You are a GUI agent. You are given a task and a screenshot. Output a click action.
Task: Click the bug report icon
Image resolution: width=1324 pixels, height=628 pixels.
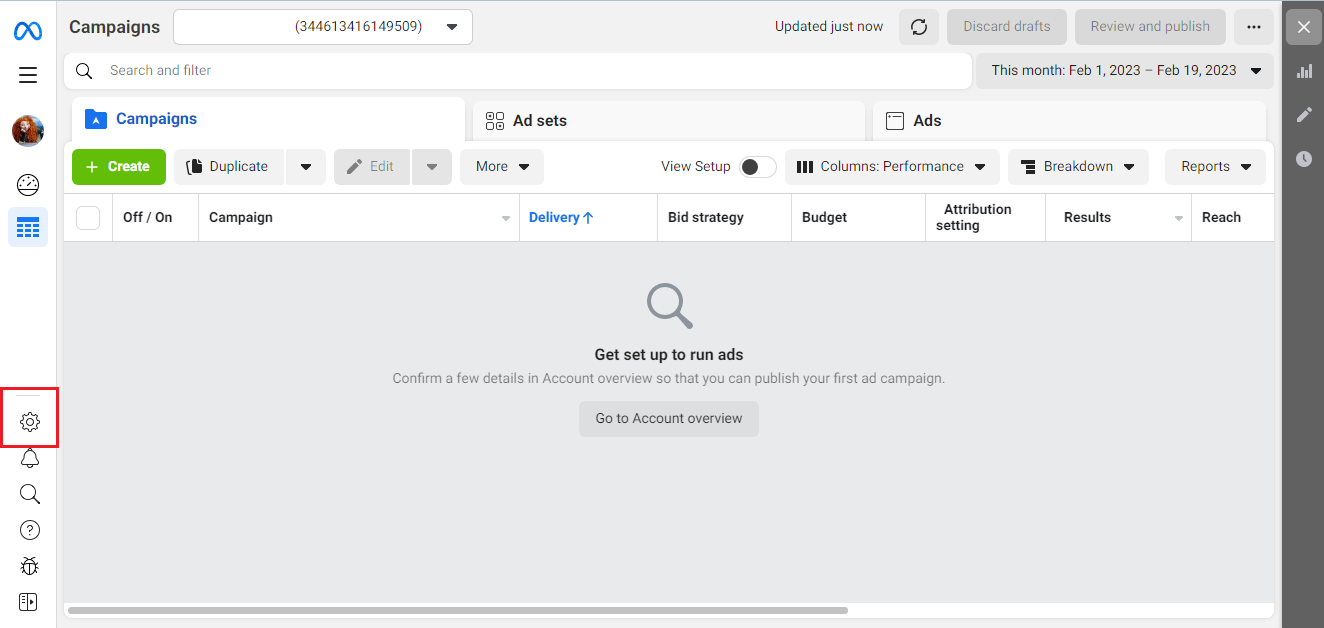click(x=30, y=566)
